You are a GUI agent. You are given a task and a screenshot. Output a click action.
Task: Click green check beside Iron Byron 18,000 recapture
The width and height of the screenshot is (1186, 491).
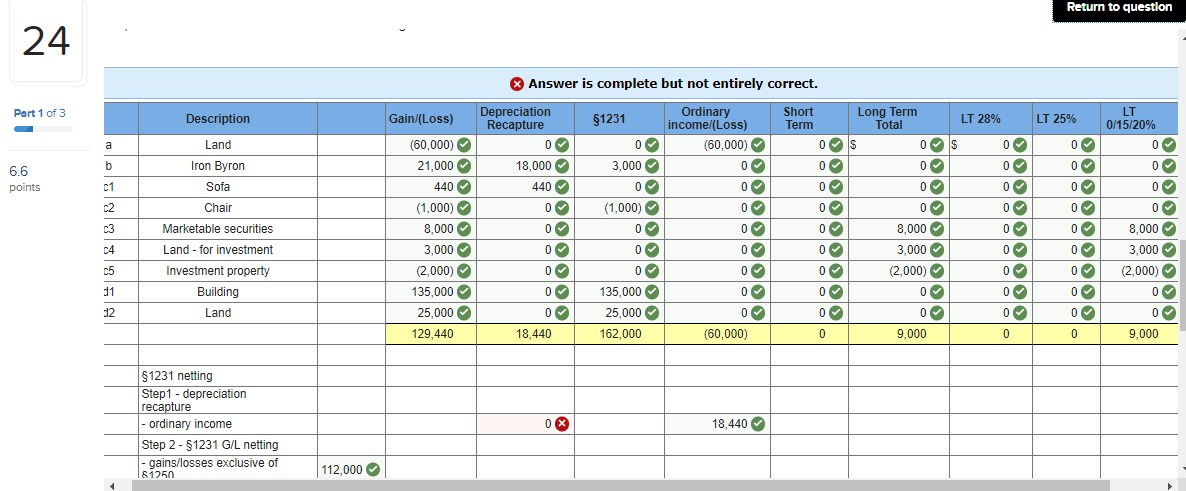(x=562, y=166)
